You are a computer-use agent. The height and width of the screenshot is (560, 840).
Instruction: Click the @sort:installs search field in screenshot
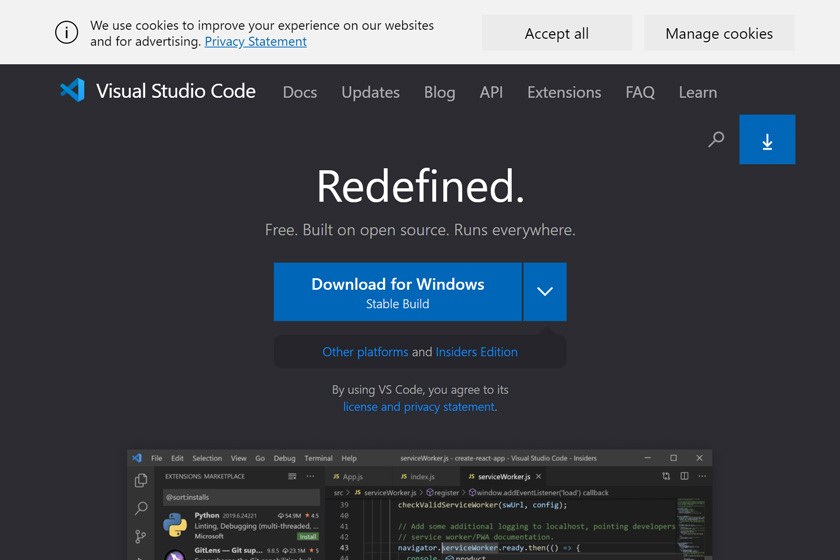[241, 497]
